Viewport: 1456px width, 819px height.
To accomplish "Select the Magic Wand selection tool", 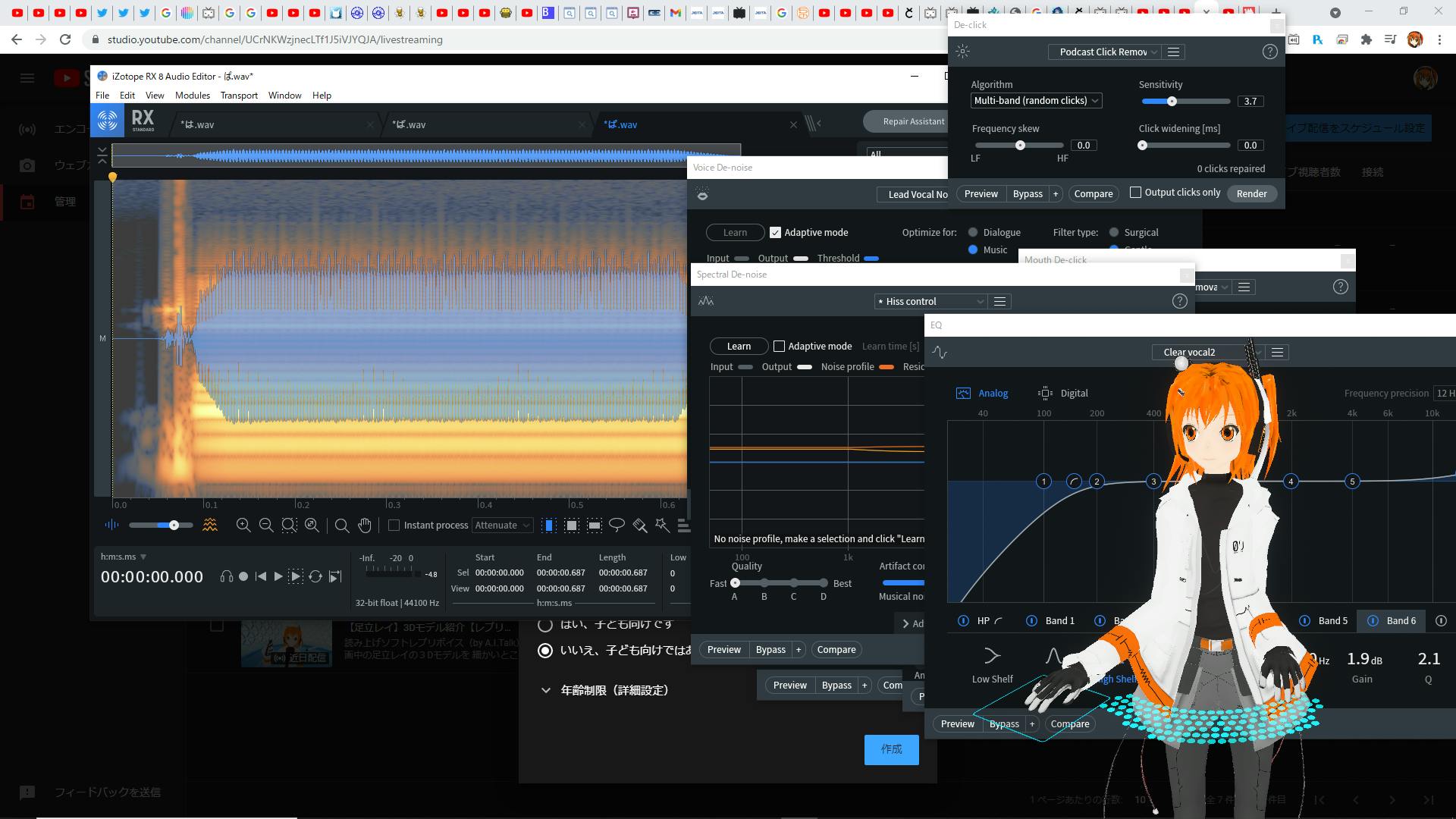I will [x=662, y=525].
